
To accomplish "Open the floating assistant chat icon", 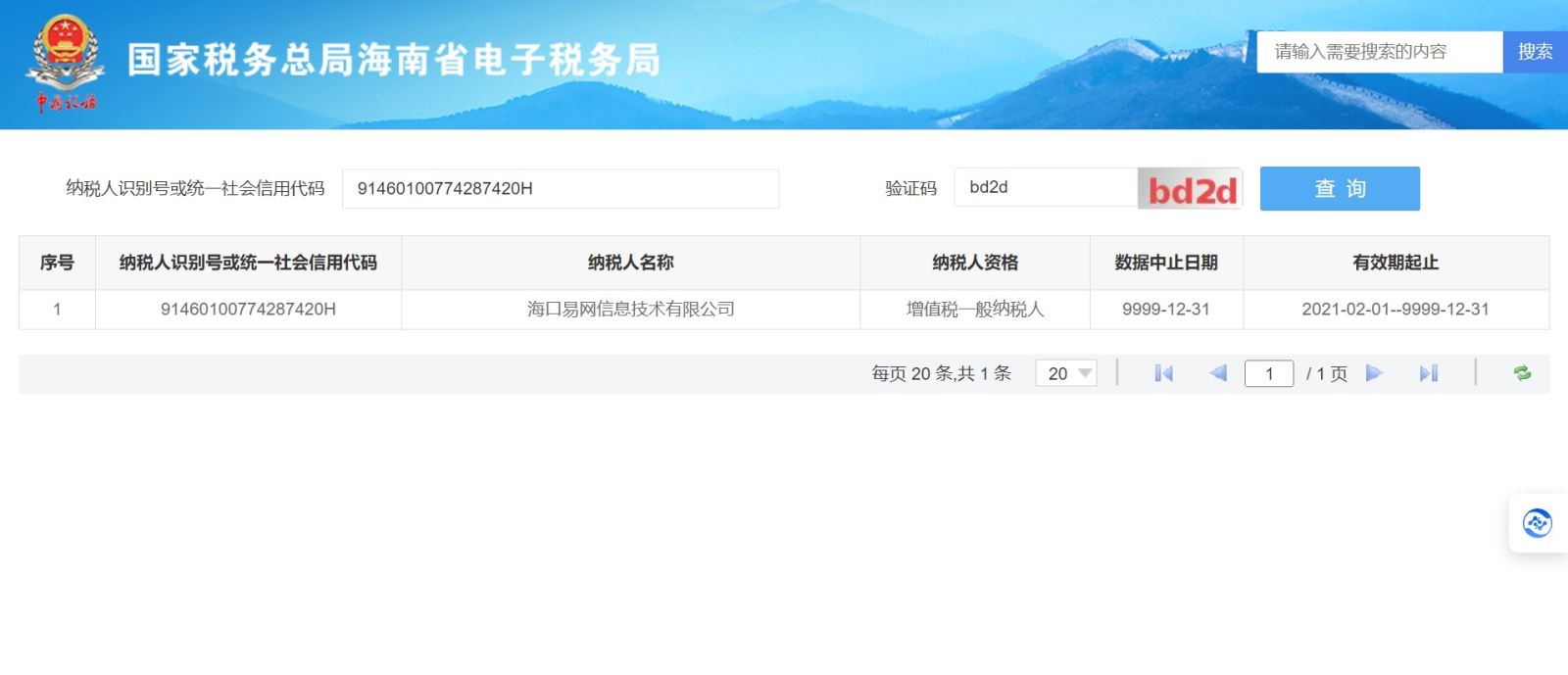I will tap(1537, 523).
